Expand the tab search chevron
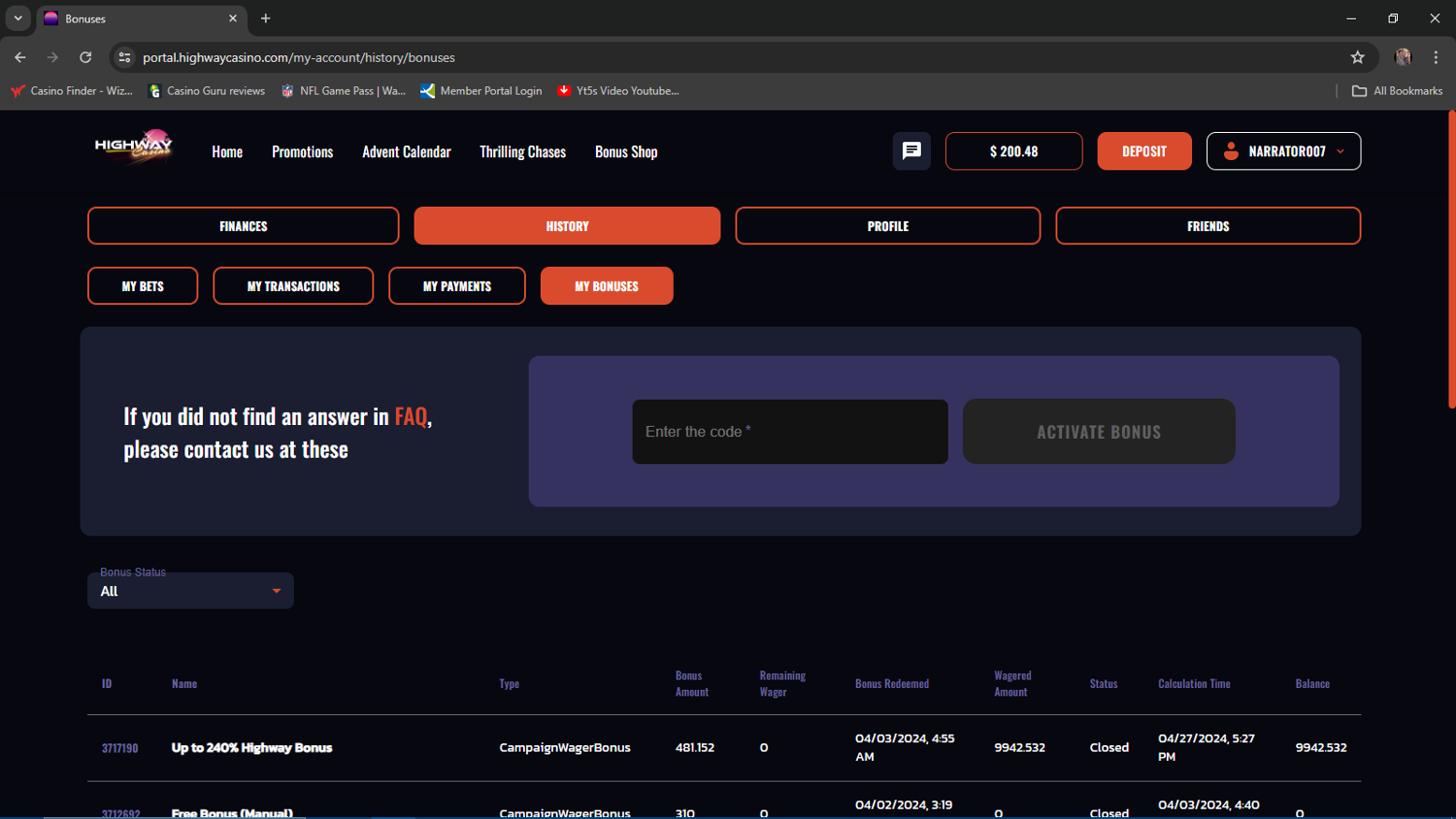Image resolution: width=1456 pixels, height=819 pixels. coord(17,18)
